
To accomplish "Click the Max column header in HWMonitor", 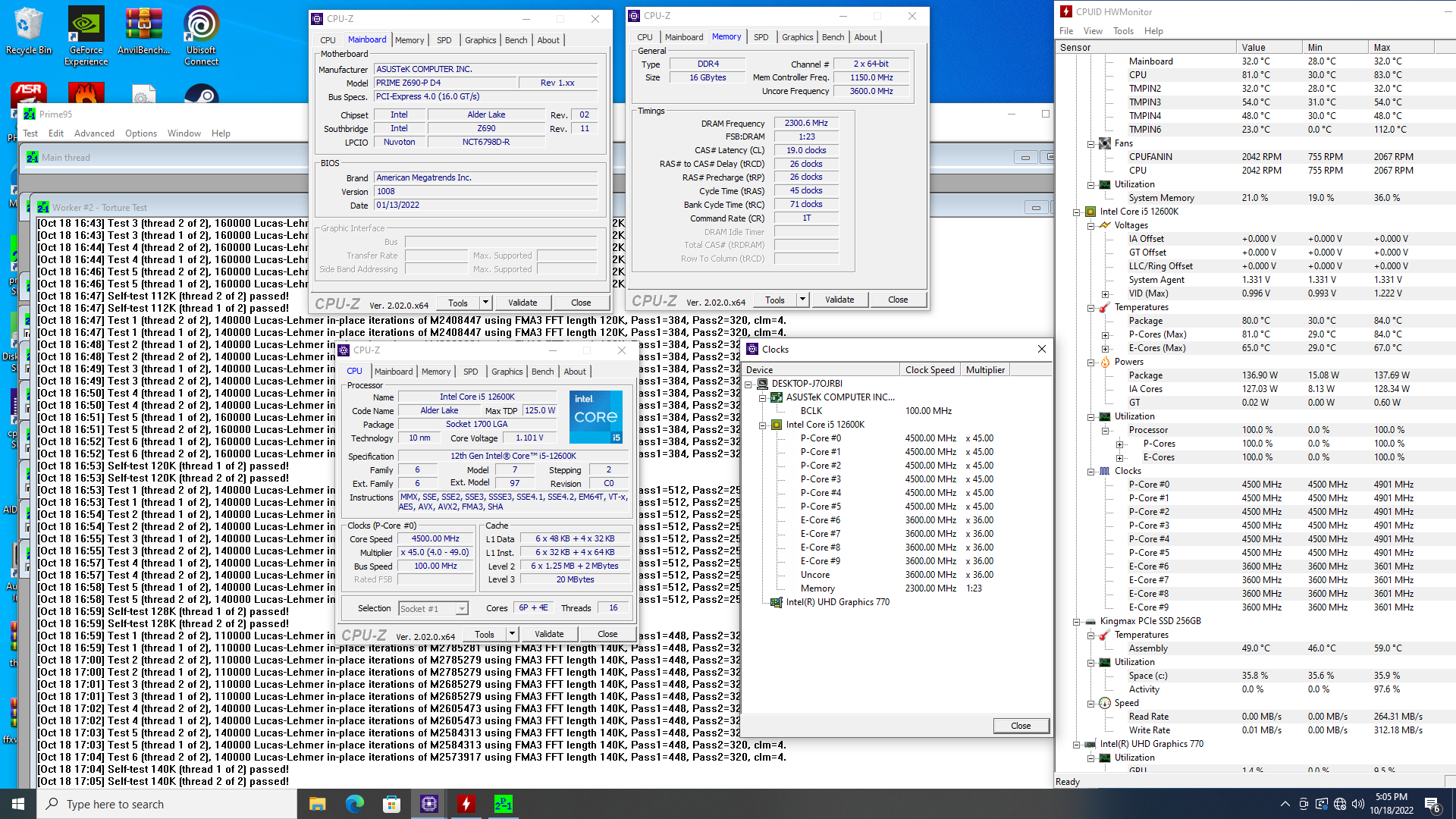I will coord(1401,47).
